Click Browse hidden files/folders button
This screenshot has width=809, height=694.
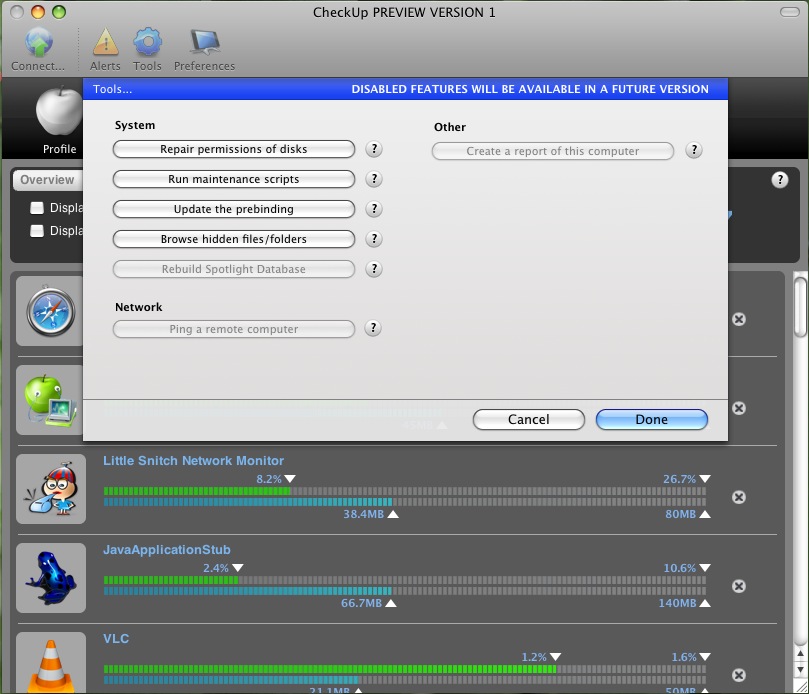[x=234, y=239]
